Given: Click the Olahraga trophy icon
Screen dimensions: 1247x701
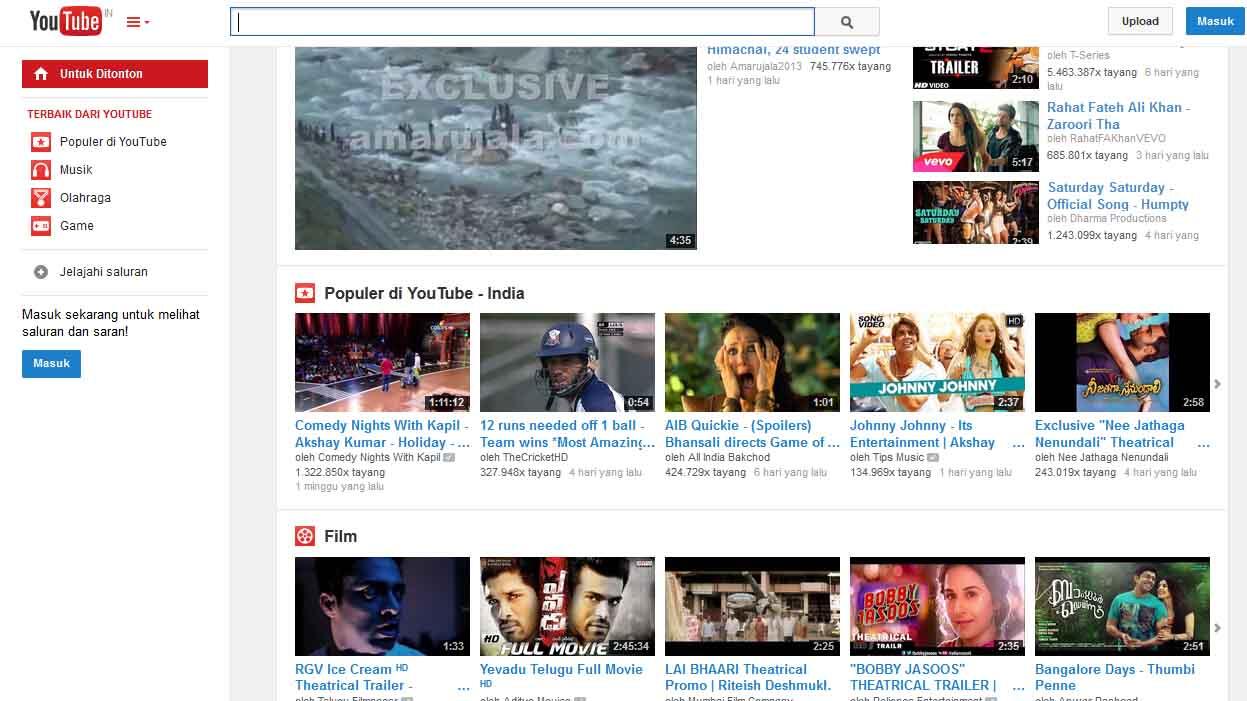Looking at the screenshot, I should 41,198.
